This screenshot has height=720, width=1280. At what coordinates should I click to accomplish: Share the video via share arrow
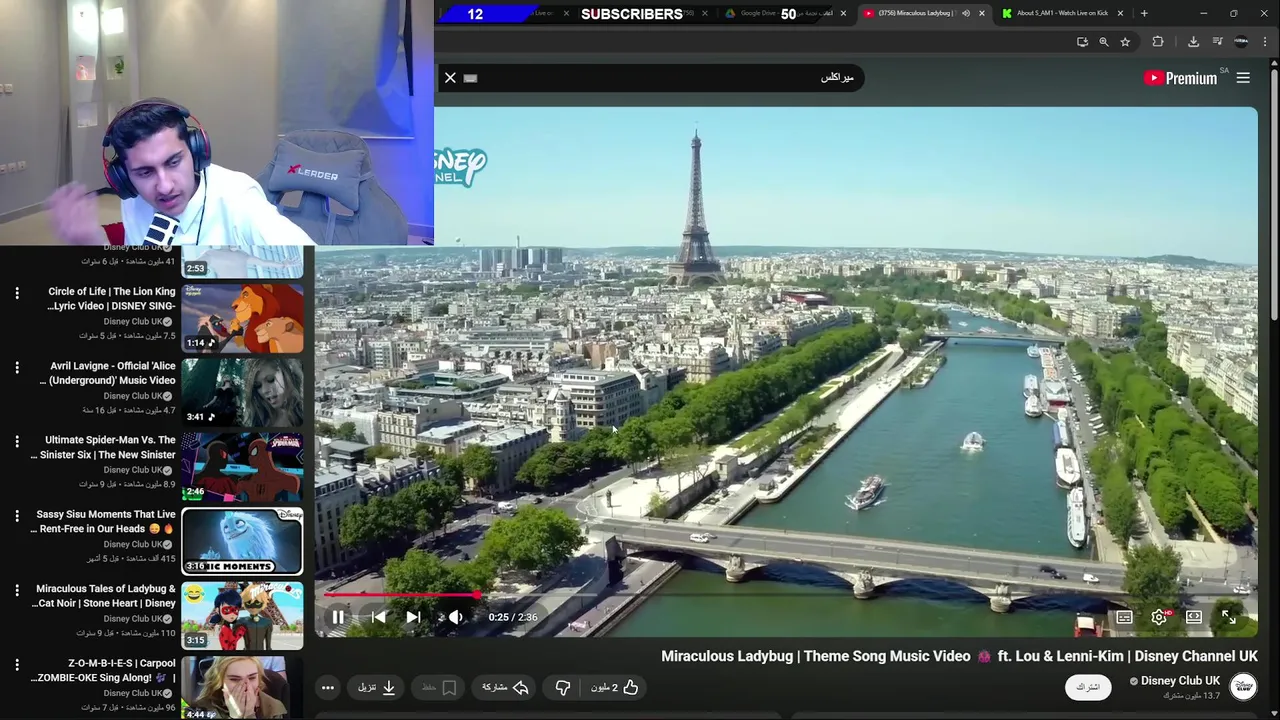click(x=505, y=687)
